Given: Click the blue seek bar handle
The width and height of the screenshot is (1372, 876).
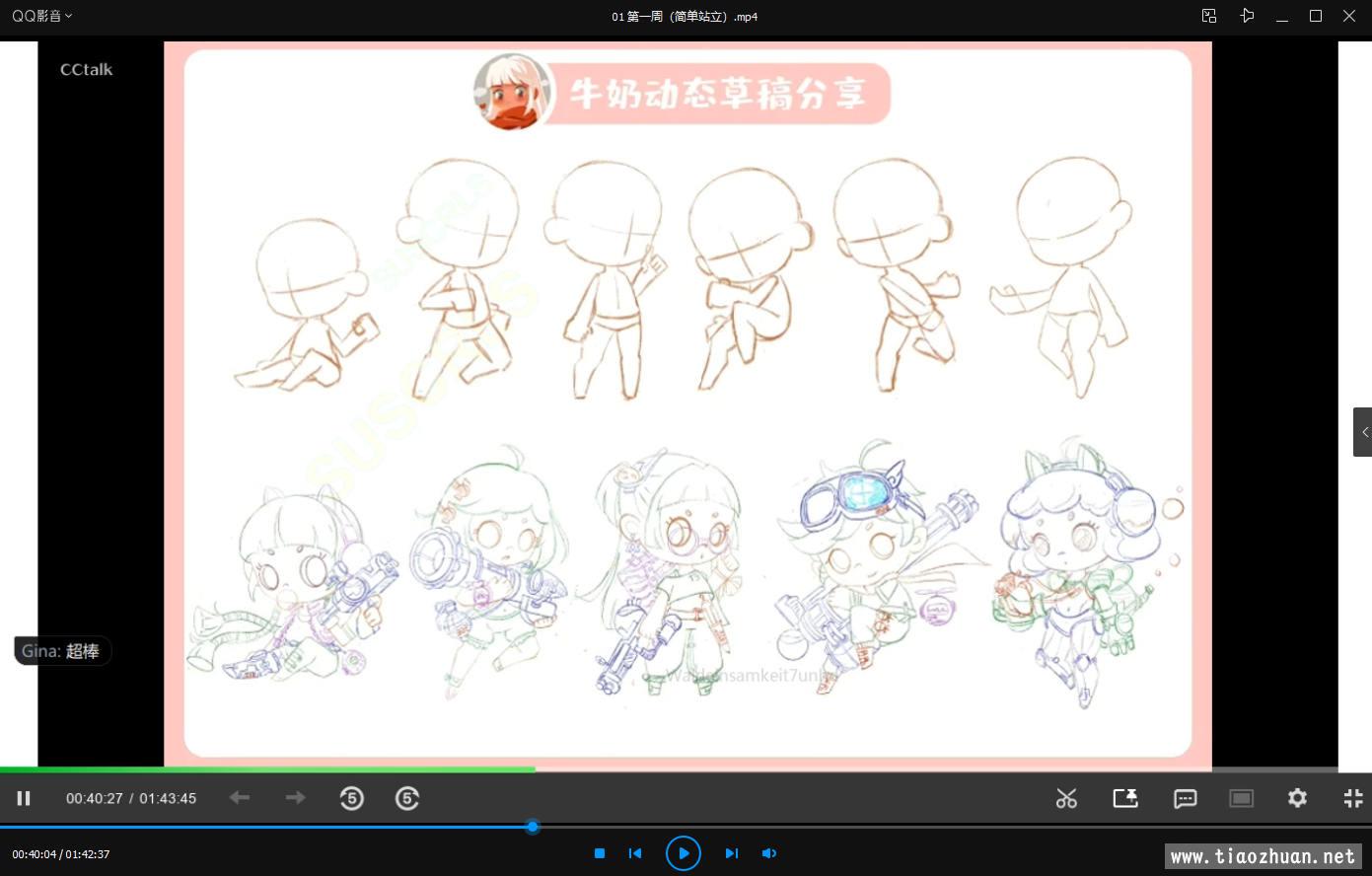Looking at the screenshot, I should [533, 827].
